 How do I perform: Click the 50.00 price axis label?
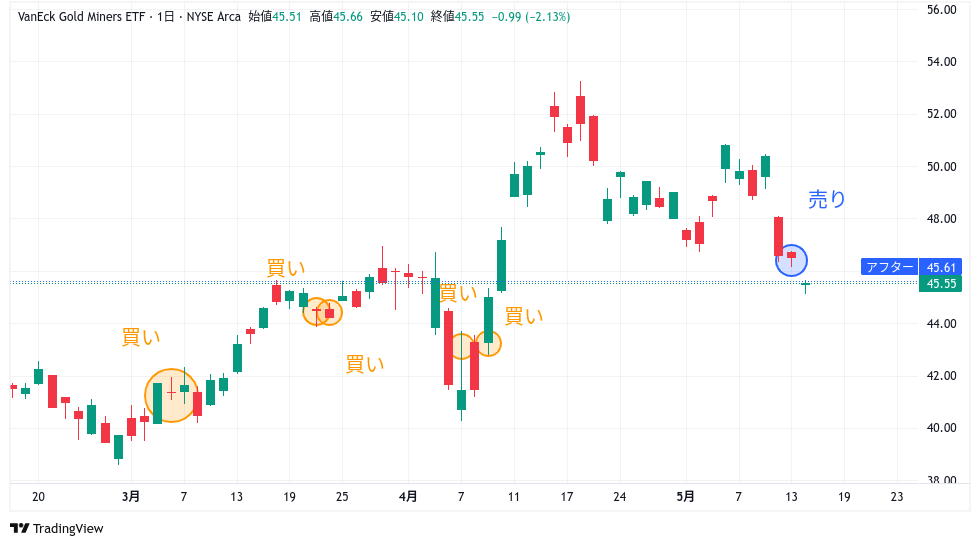pos(941,166)
